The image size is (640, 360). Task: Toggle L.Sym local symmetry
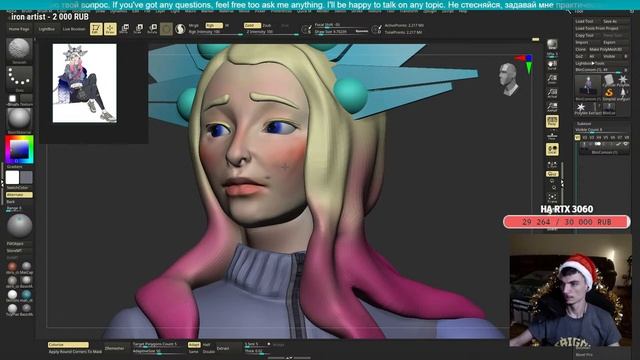coord(552,164)
